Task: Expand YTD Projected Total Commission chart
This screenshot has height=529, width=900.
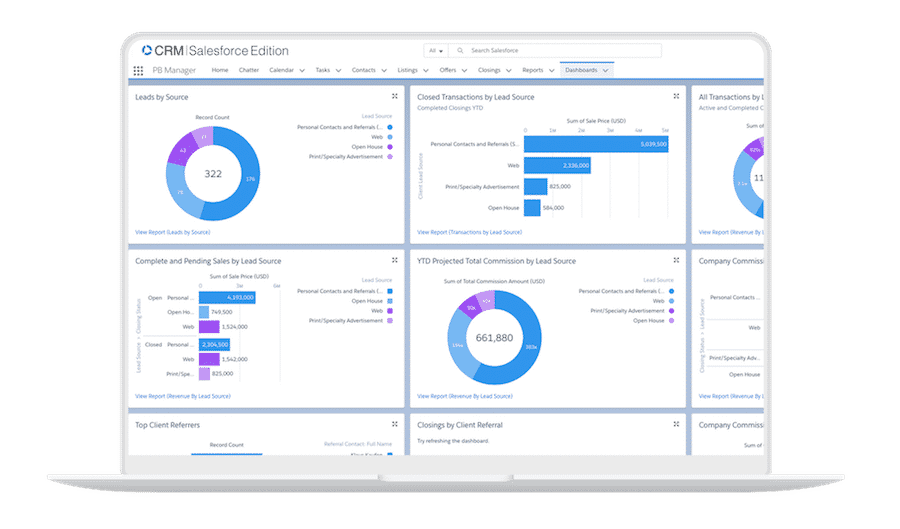Action: click(677, 261)
